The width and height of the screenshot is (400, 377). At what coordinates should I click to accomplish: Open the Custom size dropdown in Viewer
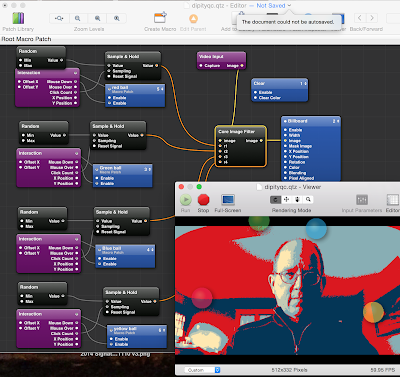pos(202,370)
